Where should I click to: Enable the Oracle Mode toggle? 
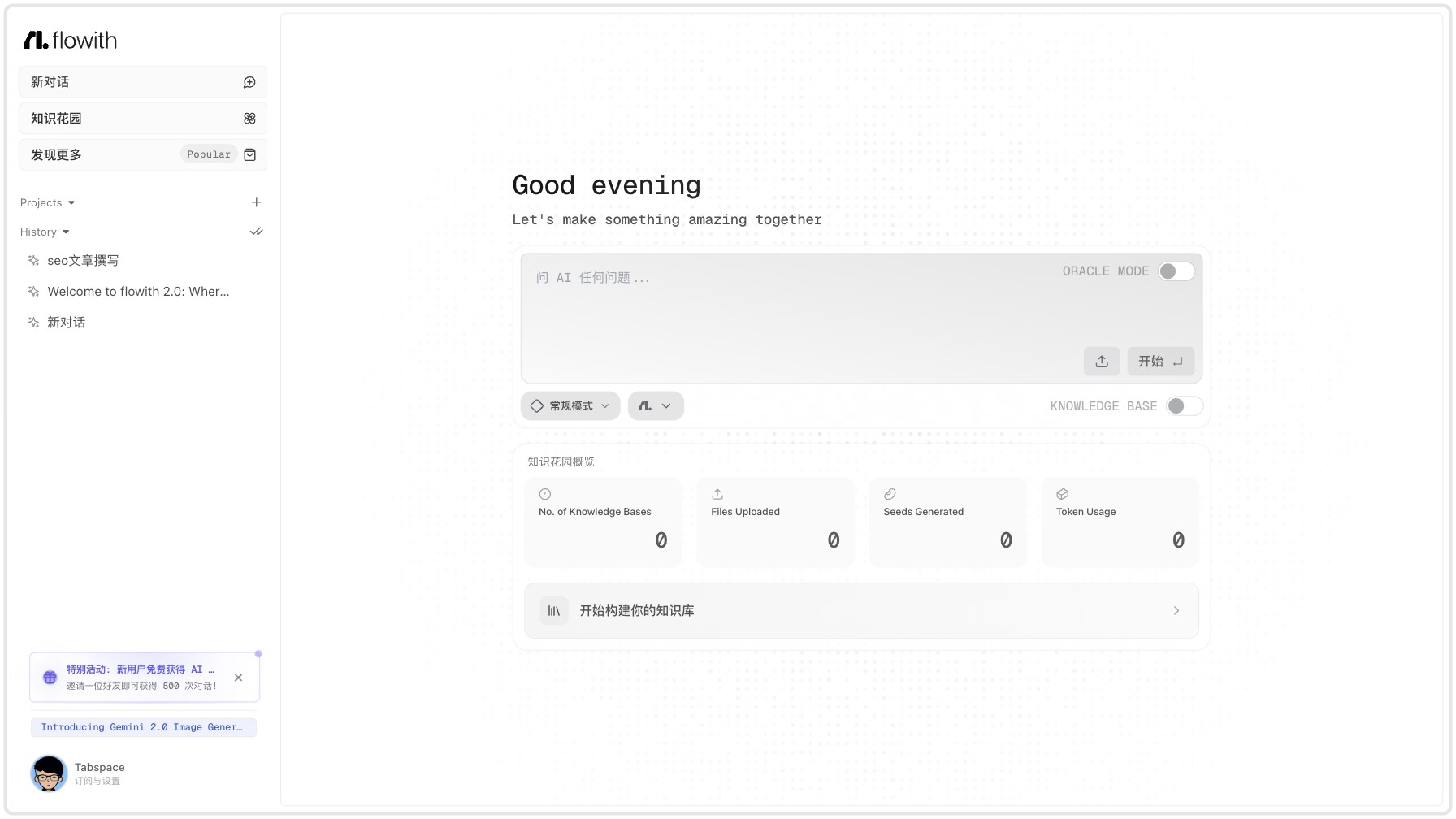(1176, 271)
